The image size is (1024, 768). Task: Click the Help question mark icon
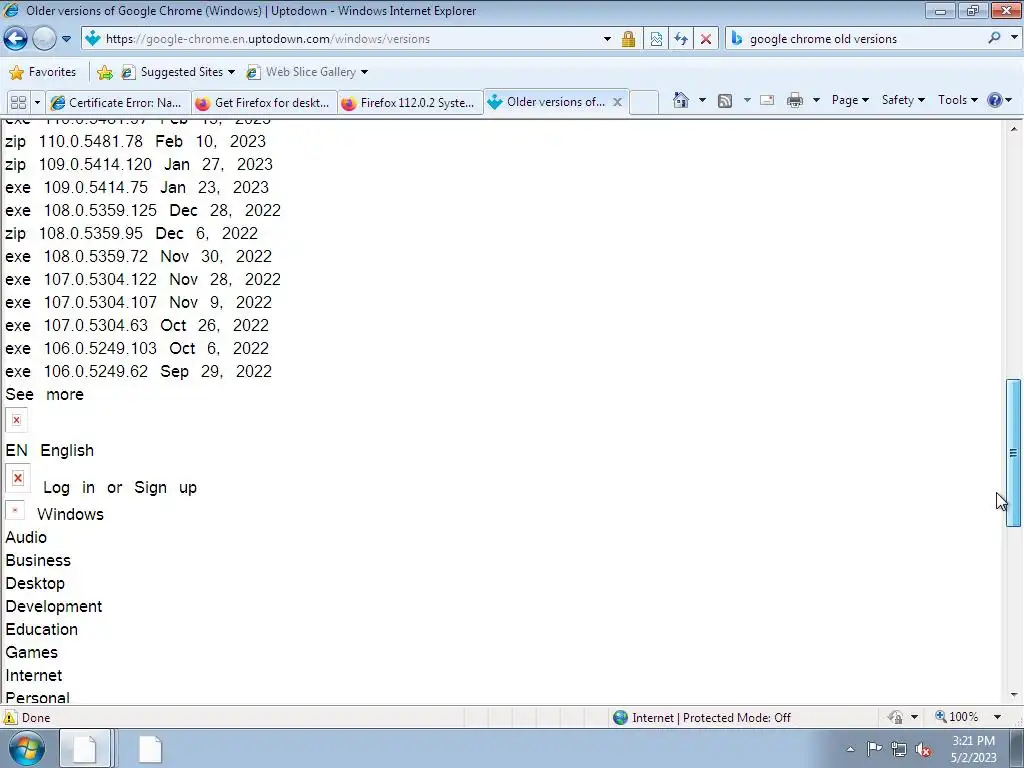click(x=995, y=100)
